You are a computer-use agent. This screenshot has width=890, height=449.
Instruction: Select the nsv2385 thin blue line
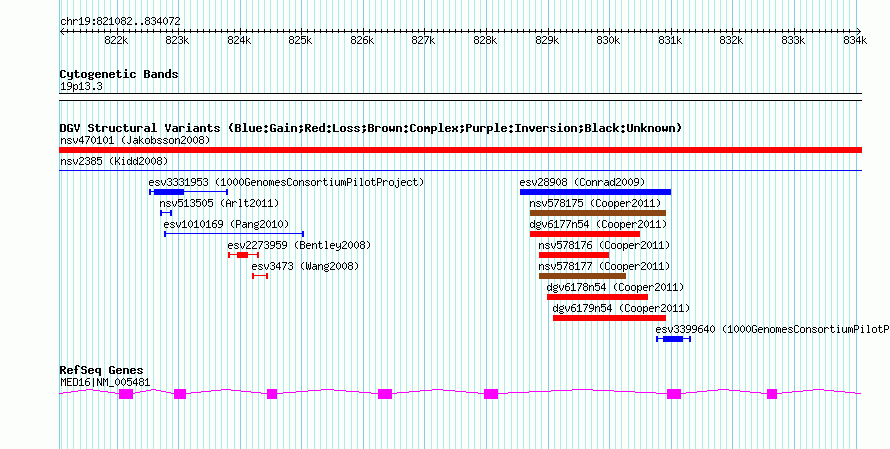(x=460, y=170)
